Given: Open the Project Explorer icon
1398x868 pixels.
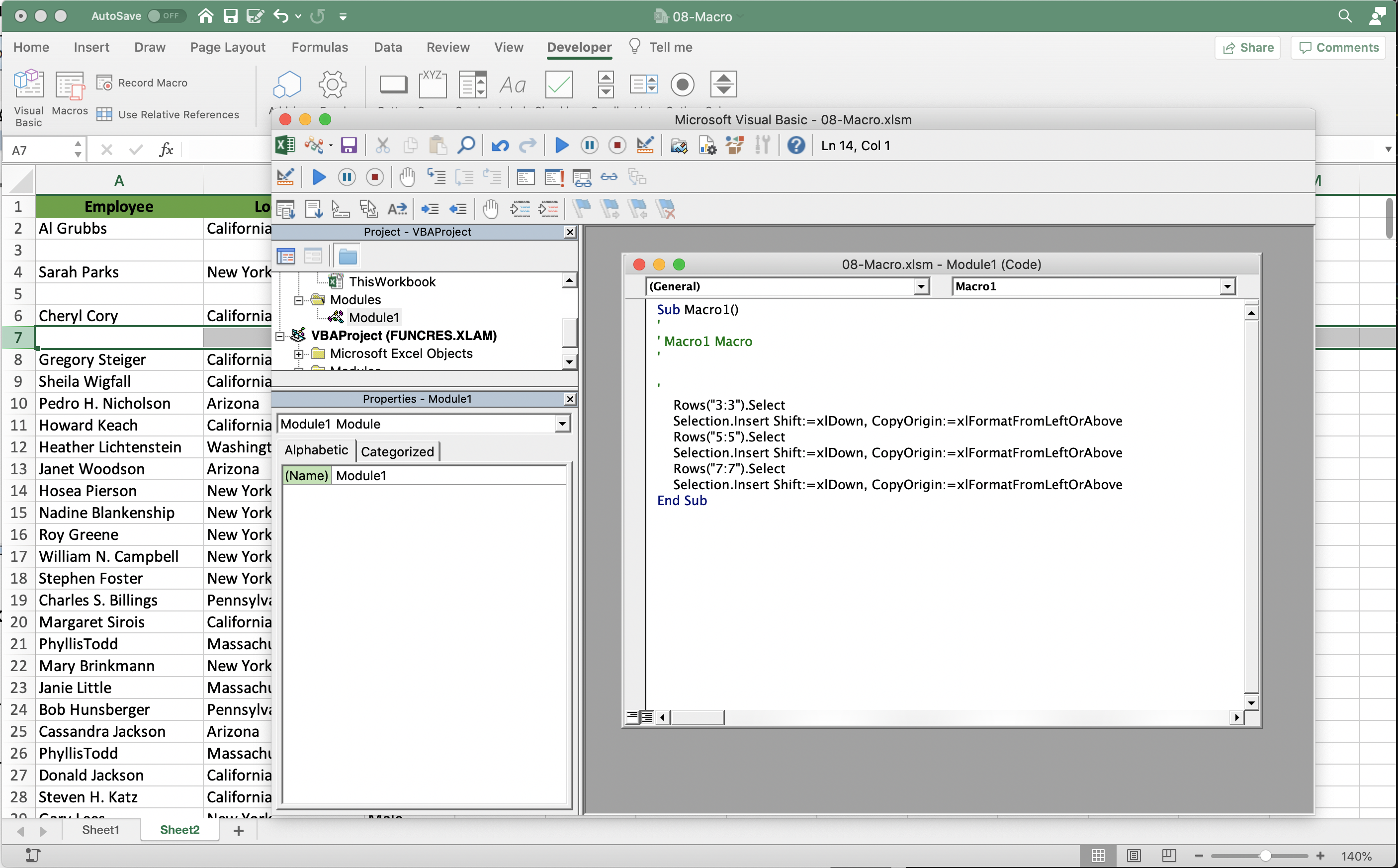Looking at the screenshot, I should (679, 146).
